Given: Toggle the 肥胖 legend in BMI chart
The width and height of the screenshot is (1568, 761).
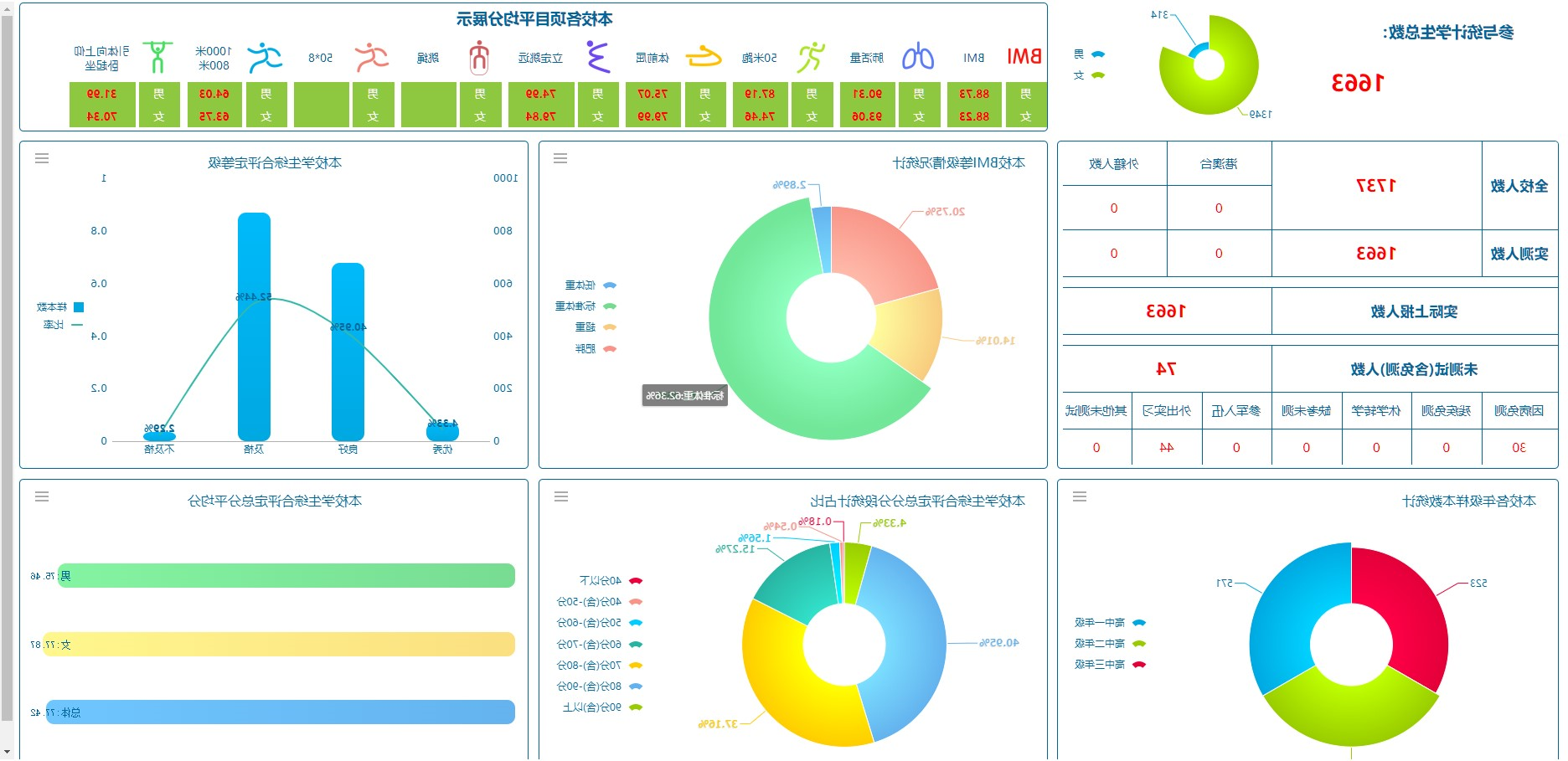Looking at the screenshot, I should pos(596,348).
